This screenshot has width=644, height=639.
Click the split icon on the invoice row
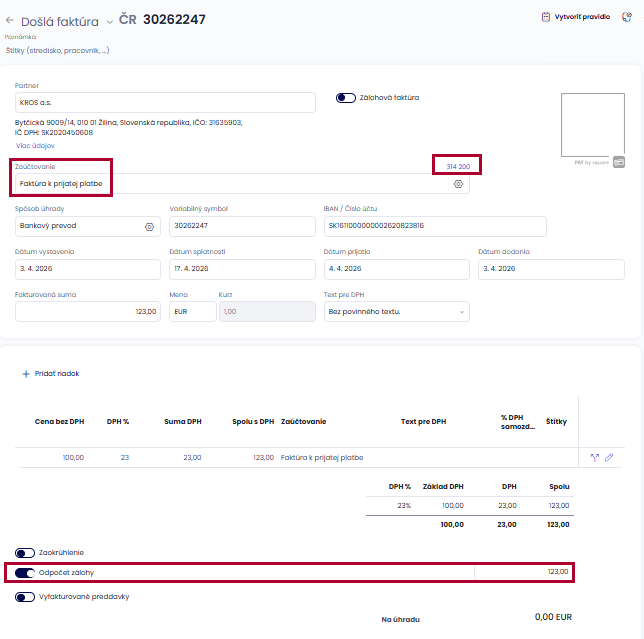(x=595, y=457)
